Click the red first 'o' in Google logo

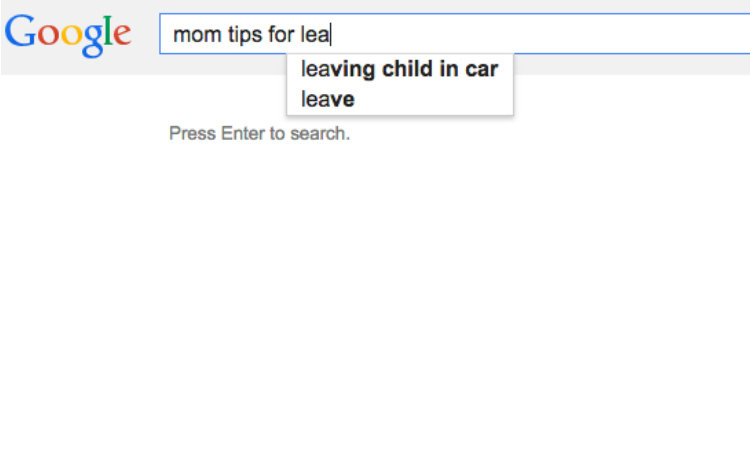click(x=48, y=35)
